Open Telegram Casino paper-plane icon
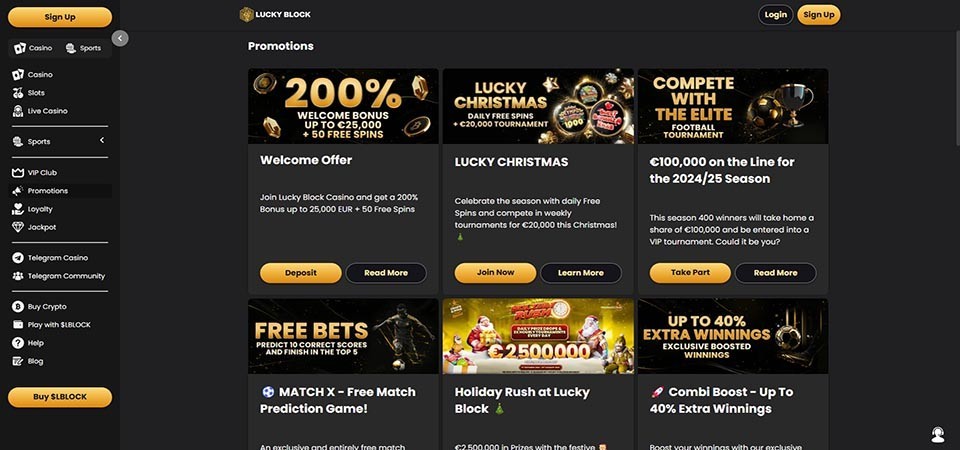 [x=18, y=258]
